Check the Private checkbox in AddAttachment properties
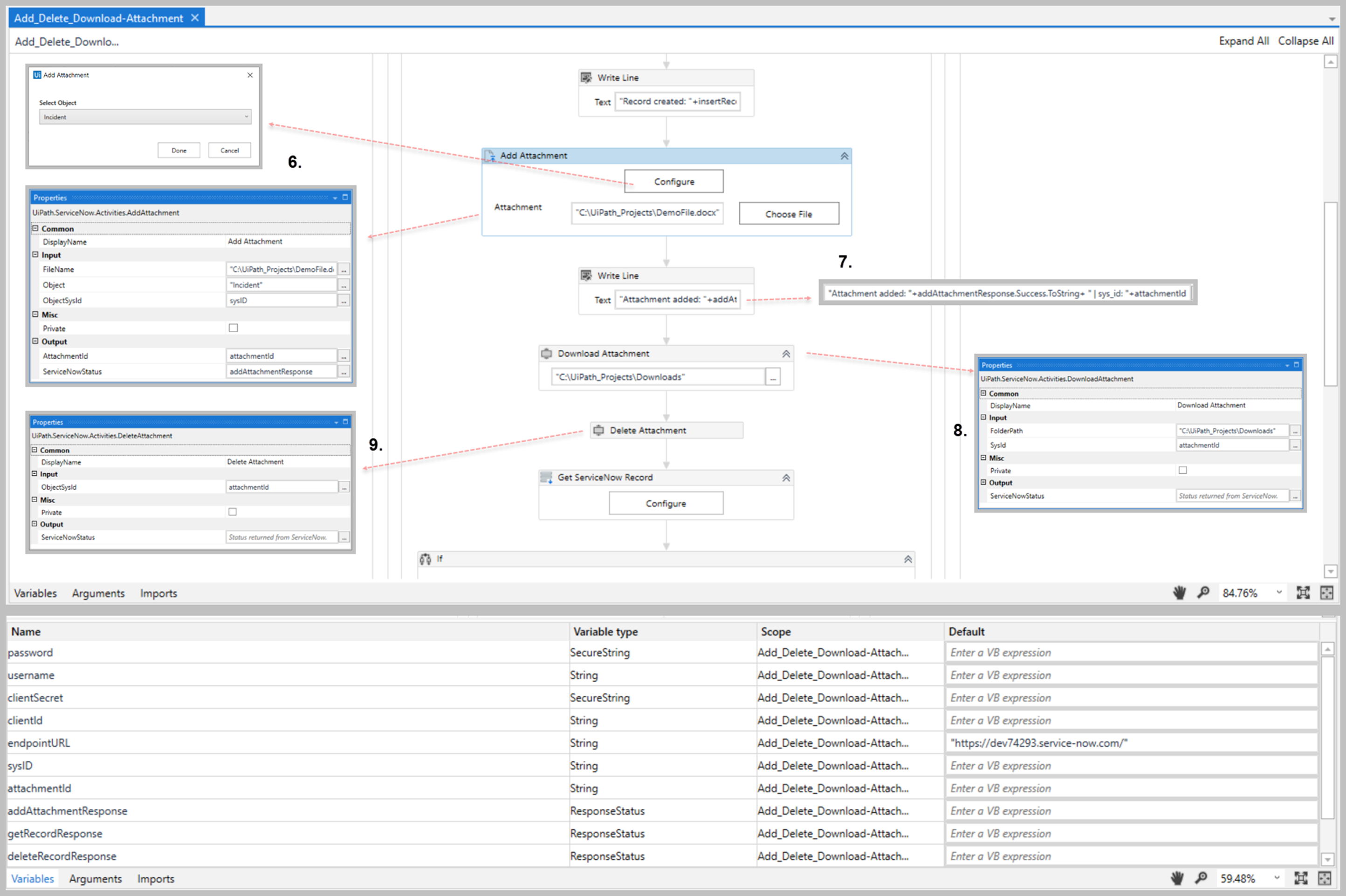 [233, 328]
